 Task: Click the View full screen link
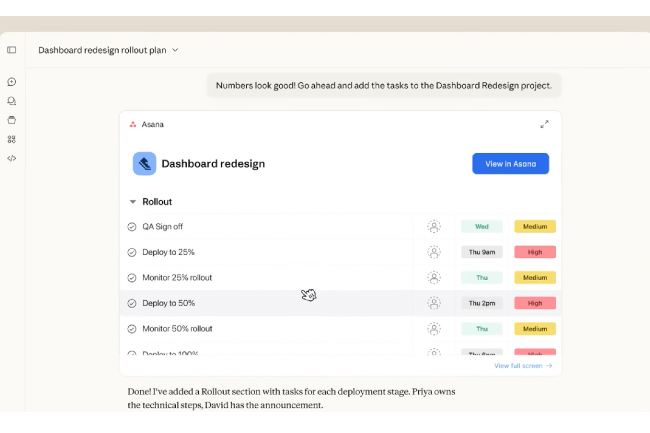[522, 366]
